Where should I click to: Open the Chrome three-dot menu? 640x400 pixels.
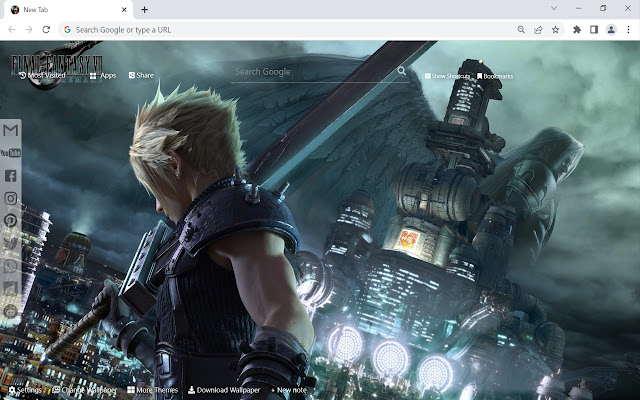pos(628,29)
